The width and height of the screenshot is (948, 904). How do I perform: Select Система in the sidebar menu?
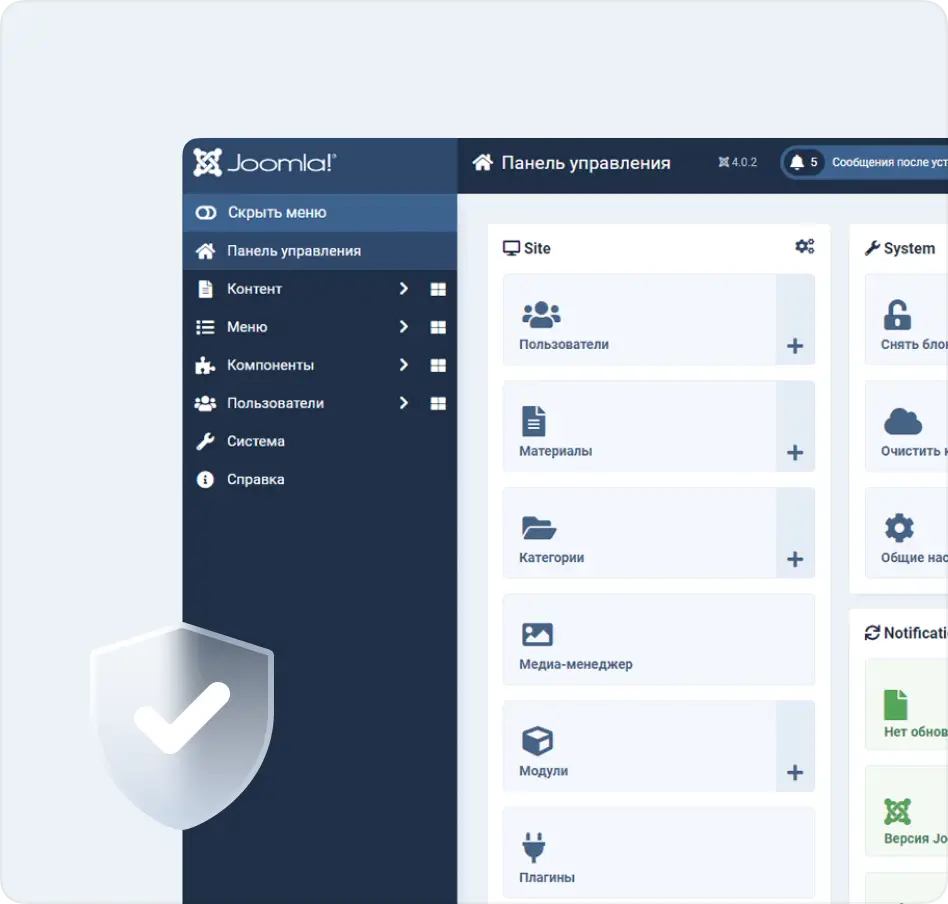[258, 441]
